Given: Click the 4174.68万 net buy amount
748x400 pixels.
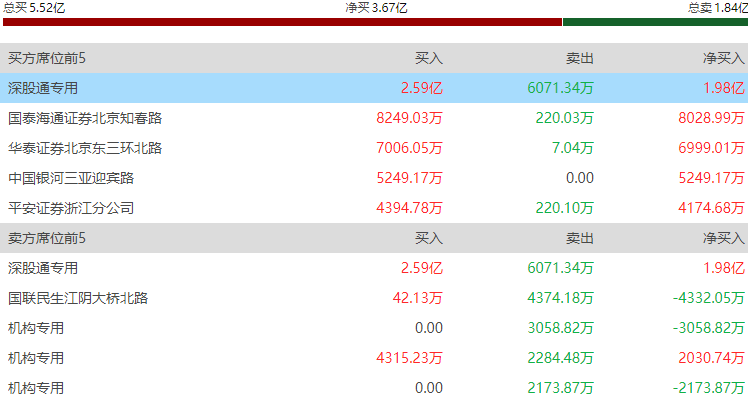Looking at the screenshot, I should 711,208.
